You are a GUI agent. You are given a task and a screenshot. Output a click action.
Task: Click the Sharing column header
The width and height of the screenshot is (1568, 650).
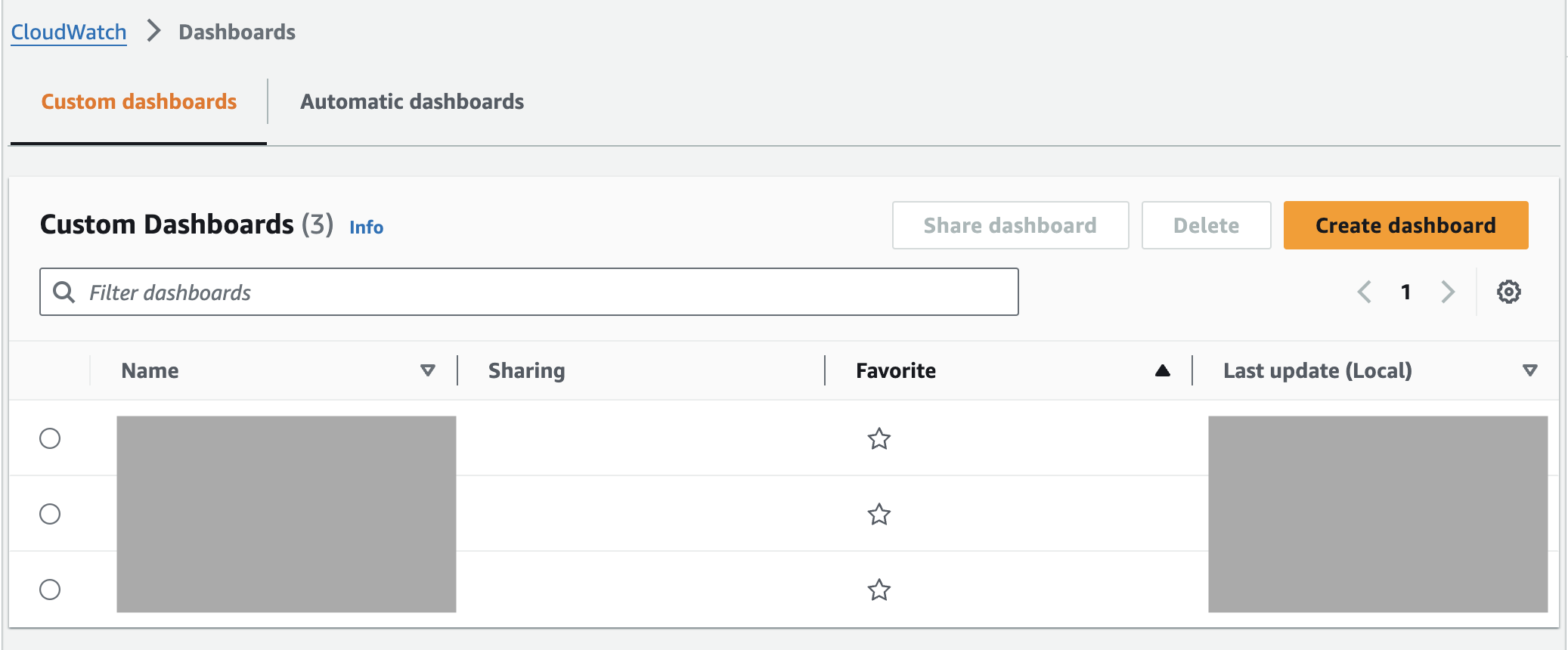point(526,370)
